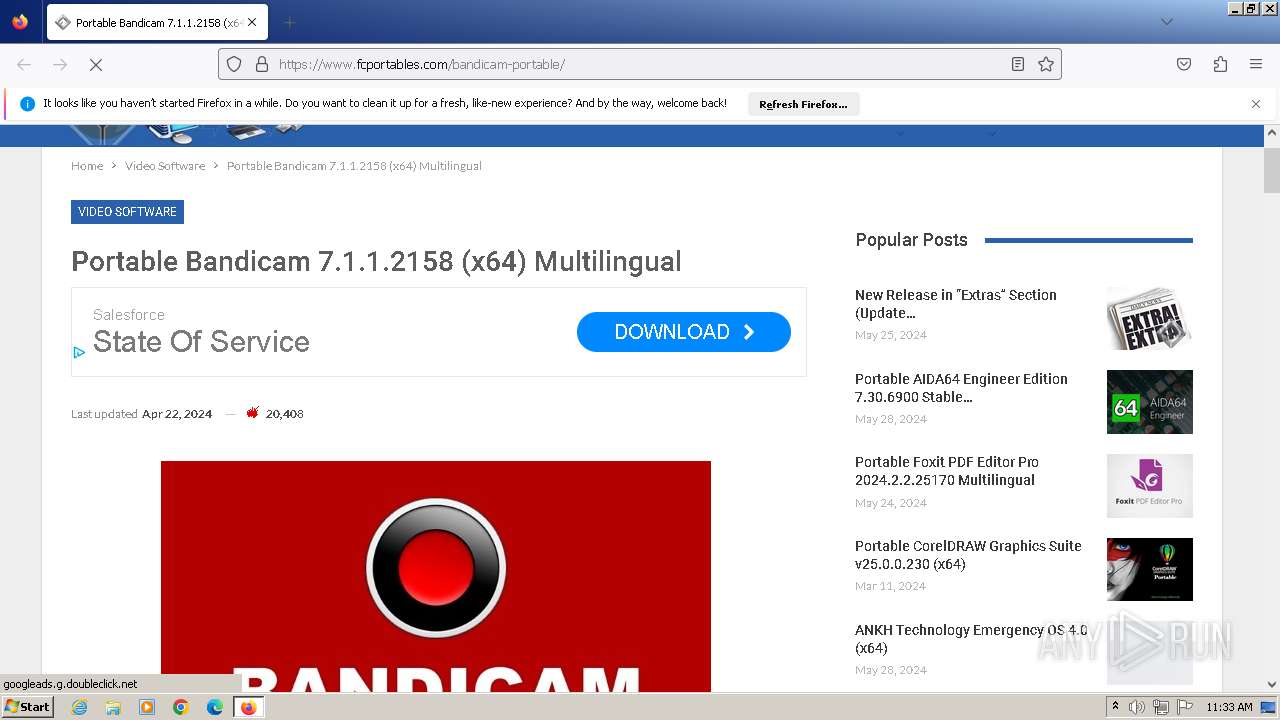The width and height of the screenshot is (1280, 720).
Task: Toggle reader view icon
Action: coord(1018,64)
